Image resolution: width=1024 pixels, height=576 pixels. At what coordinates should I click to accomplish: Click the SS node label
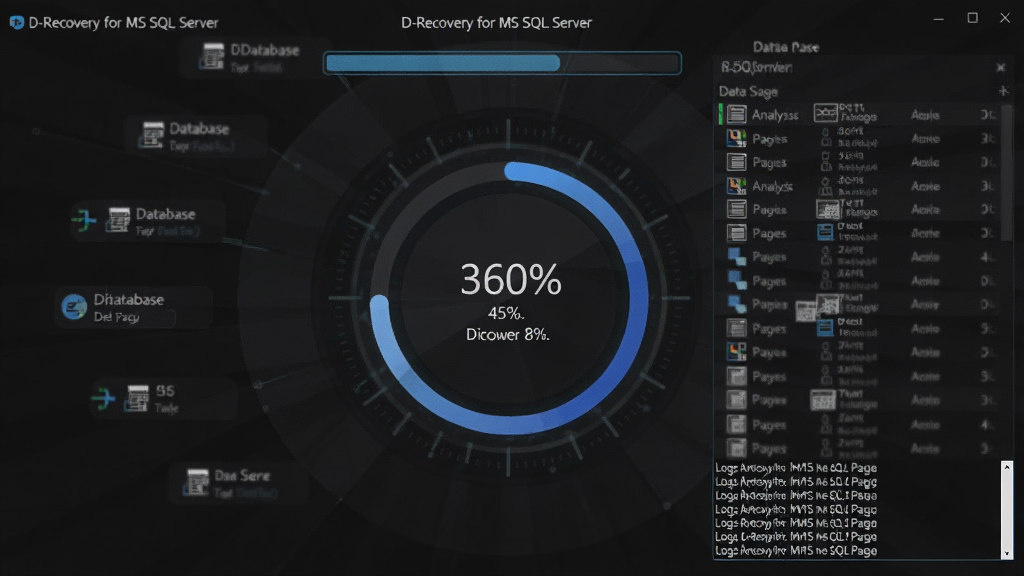coord(165,391)
